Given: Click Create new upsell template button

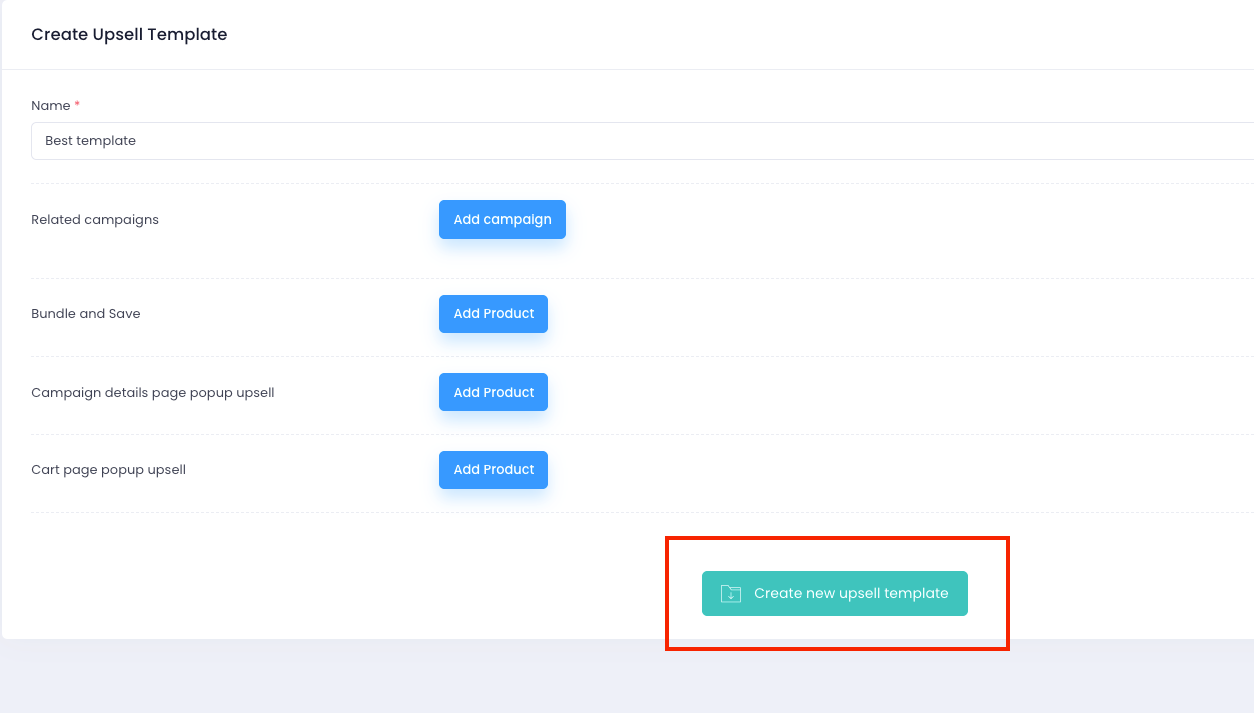Looking at the screenshot, I should [835, 593].
